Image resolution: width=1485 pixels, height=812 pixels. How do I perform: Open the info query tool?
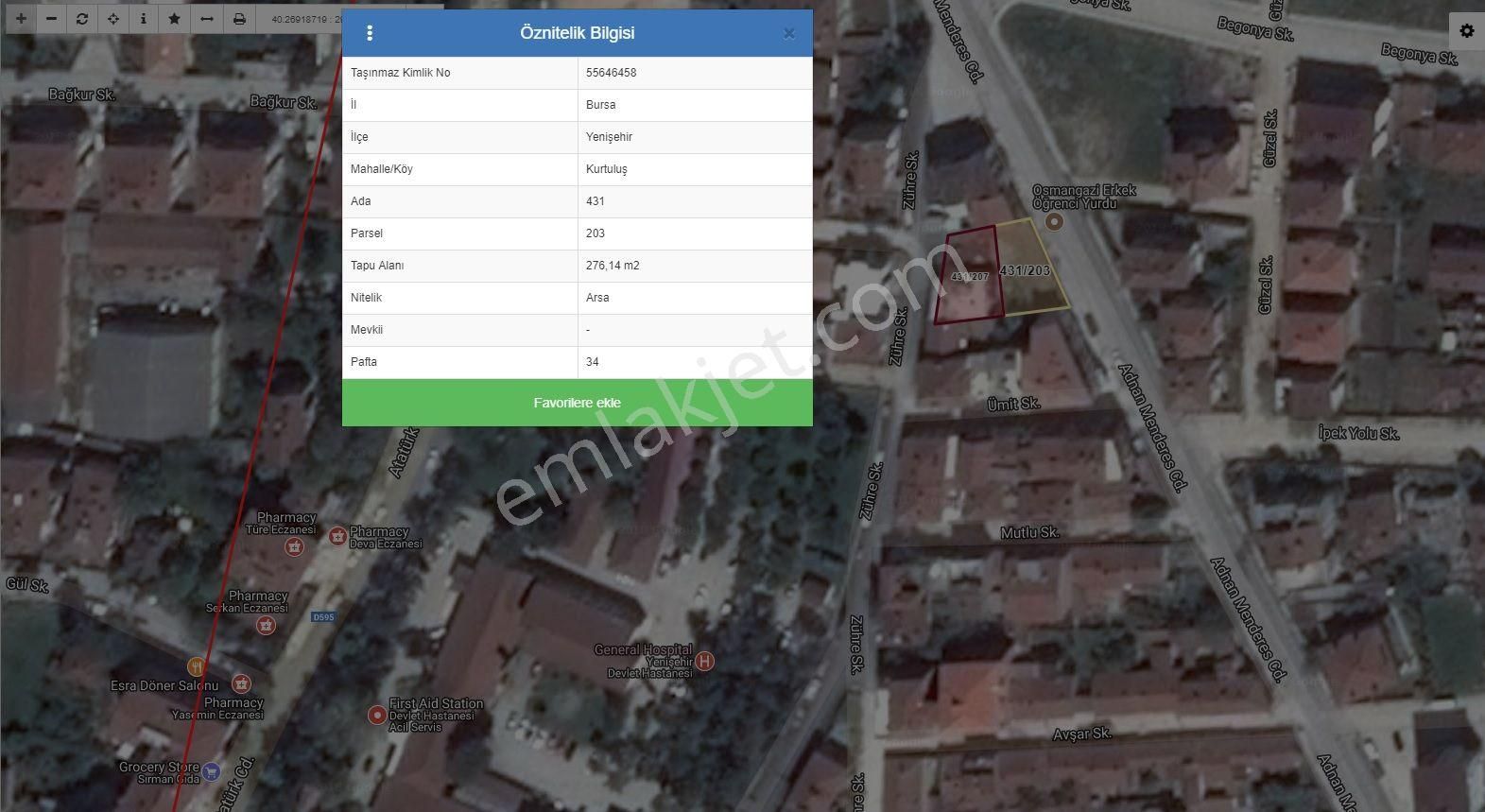(x=144, y=19)
